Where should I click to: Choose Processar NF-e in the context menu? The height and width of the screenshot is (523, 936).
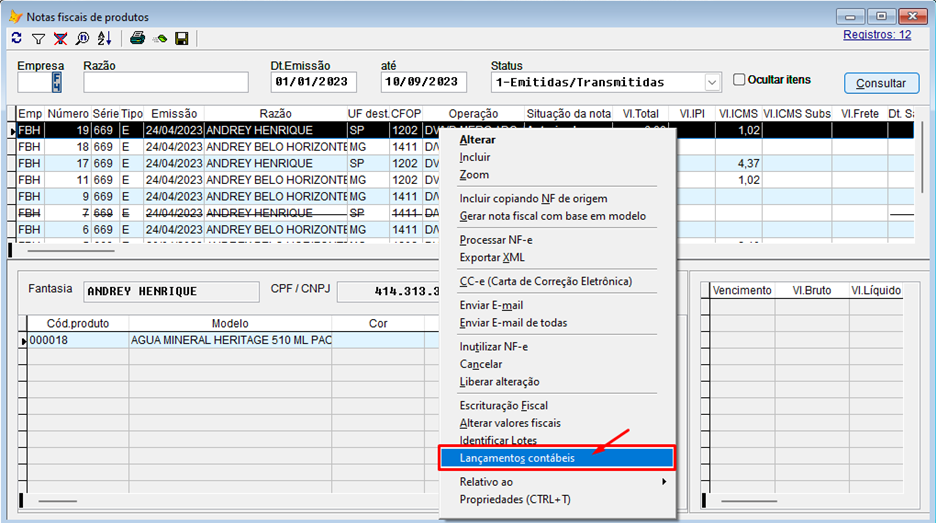[495, 240]
